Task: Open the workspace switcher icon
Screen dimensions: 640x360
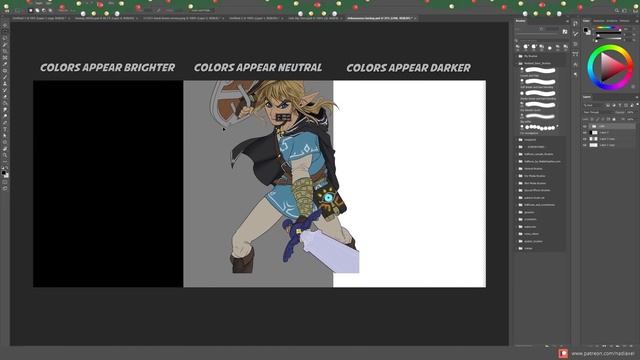Action: (x=624, y=11)
